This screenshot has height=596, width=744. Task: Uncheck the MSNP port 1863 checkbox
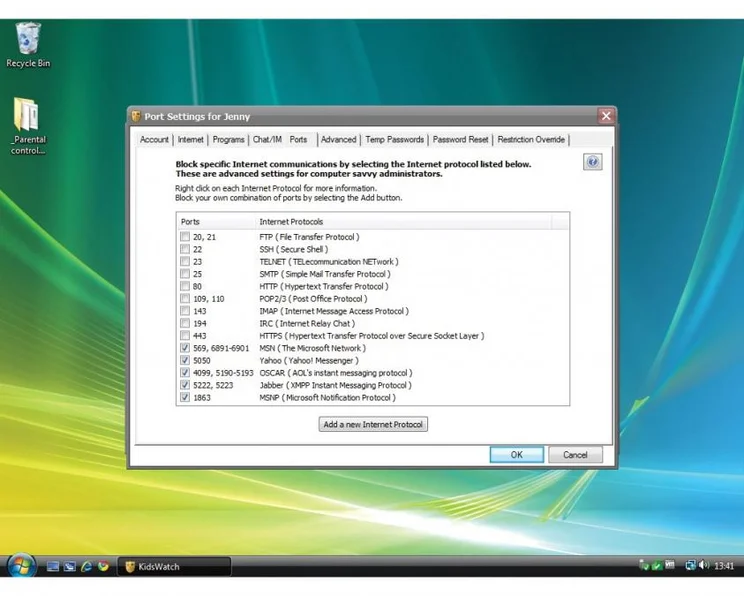pyautogui.click(x=185, y=397)
